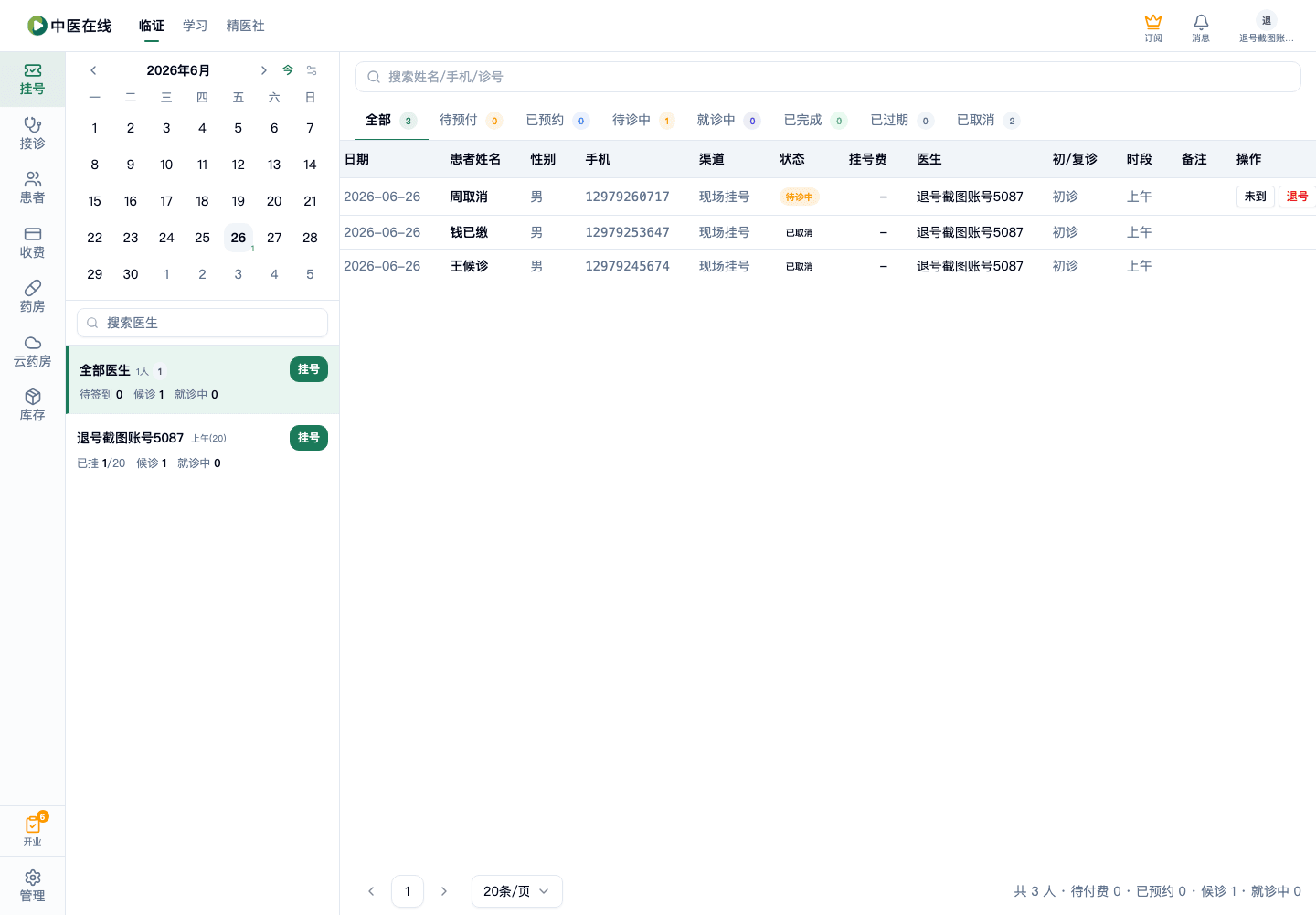Go to next month in calendar
This screenshot has height=915, width=1316.
point(263,70)
